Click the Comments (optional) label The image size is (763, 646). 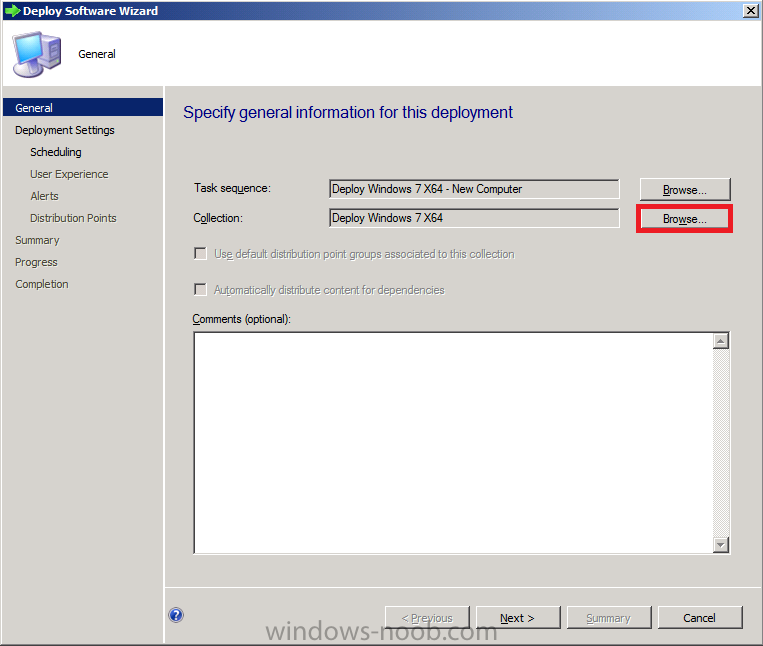(x=241, y=319)
